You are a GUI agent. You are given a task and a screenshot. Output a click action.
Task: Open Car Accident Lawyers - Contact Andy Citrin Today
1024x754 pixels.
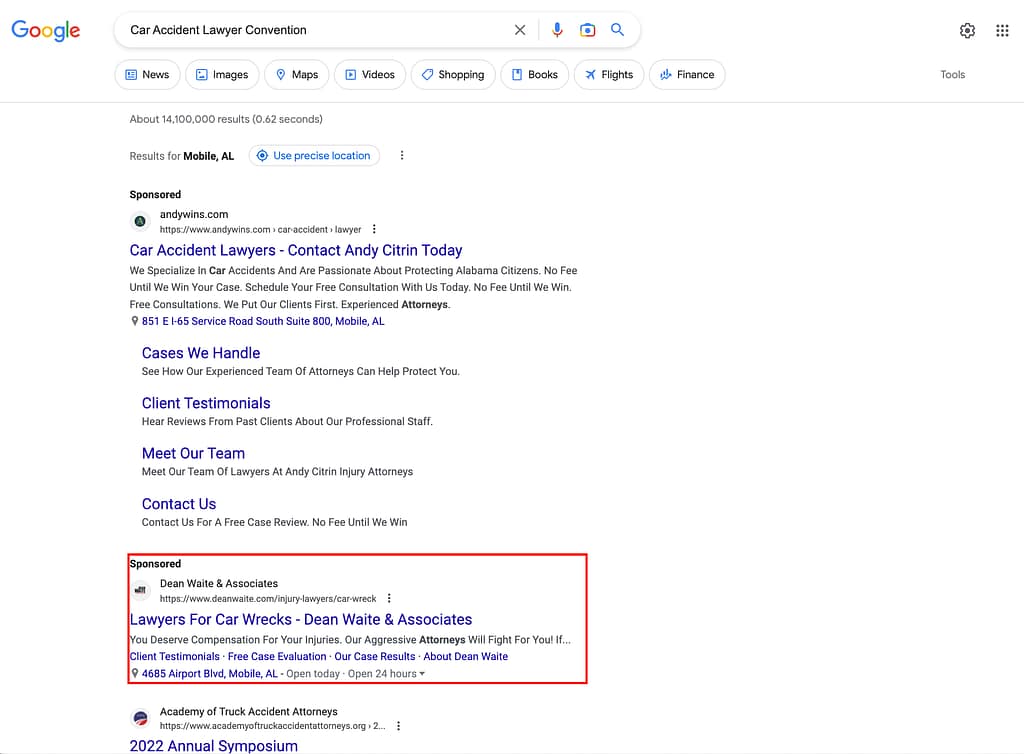(x=296, y=250)
